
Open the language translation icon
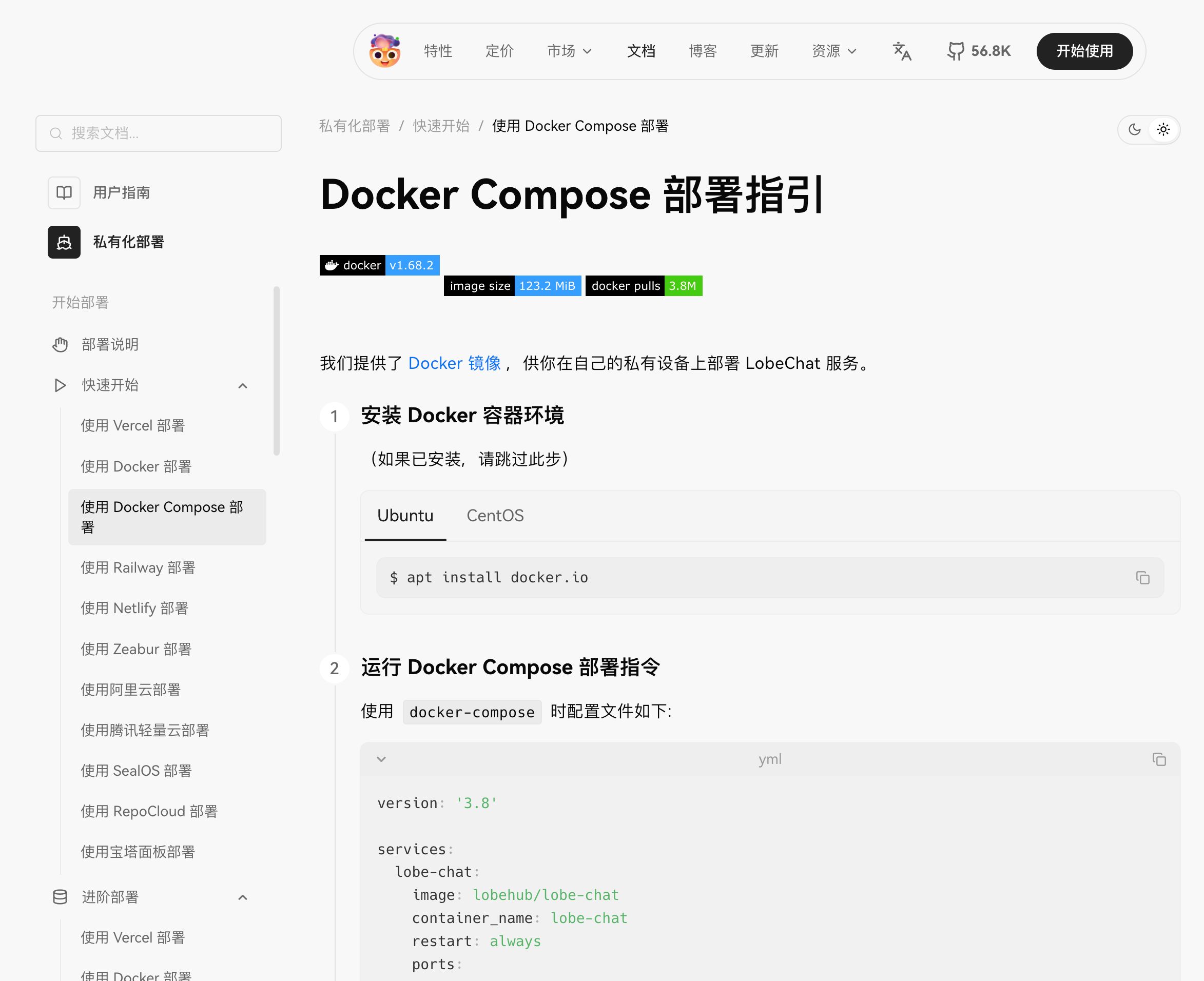coord(902,51)
